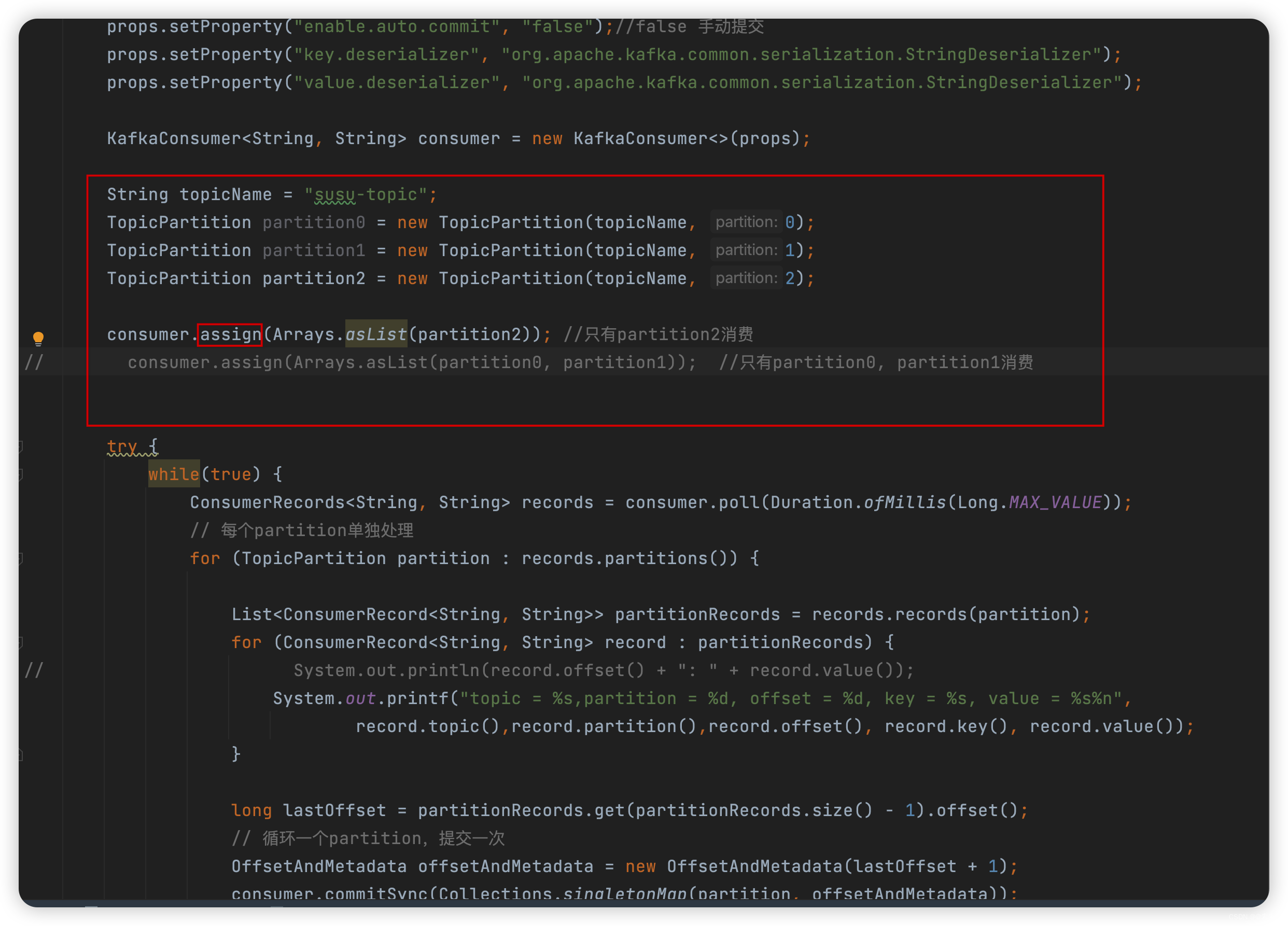Click the "consumer" variable in KafkaConsumer declaration
This screenshot has height=926, width=1288.
[459, 138]
